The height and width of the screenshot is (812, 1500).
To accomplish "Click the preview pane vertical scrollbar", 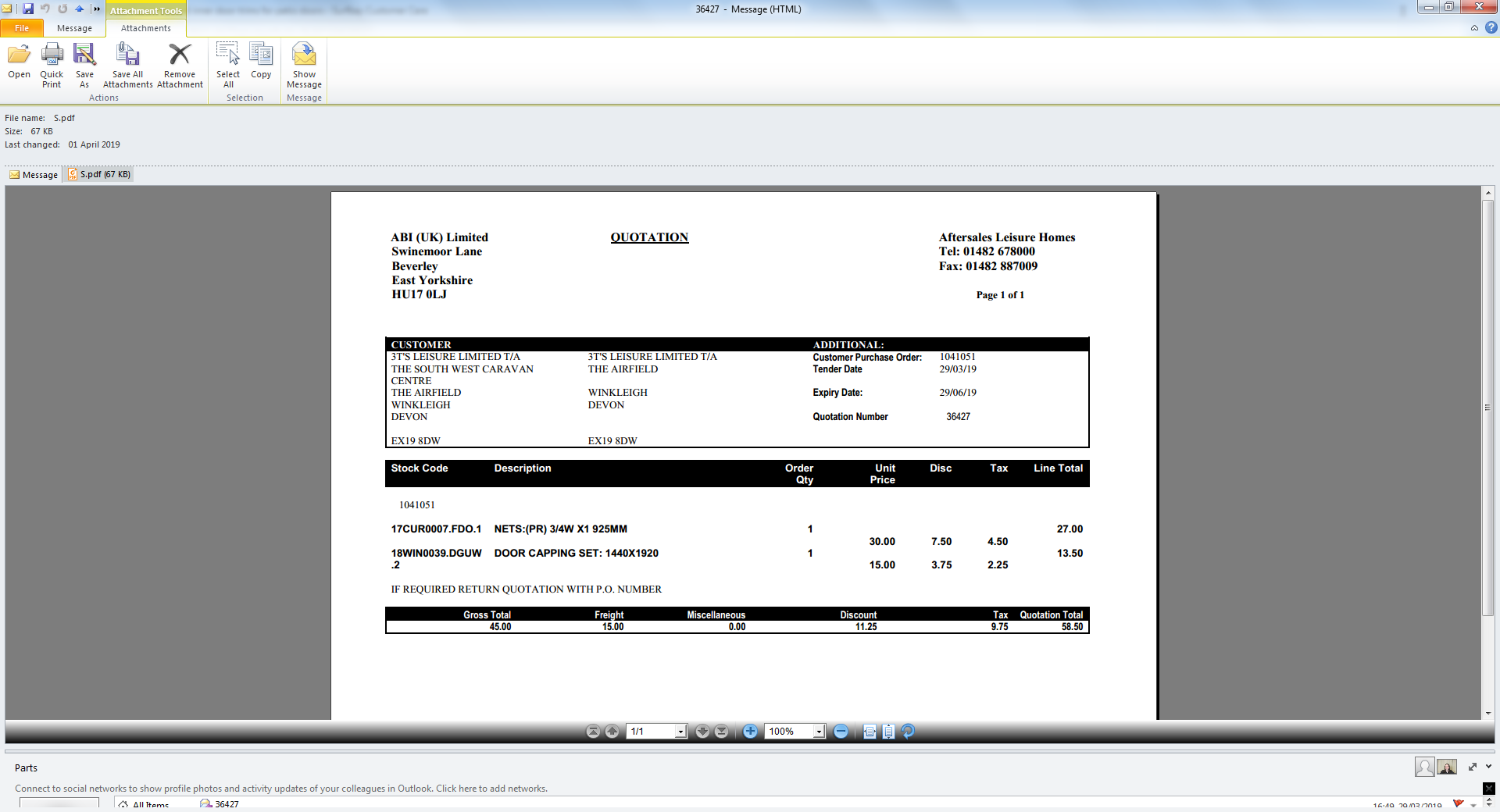I will [x=1487, y=408].
